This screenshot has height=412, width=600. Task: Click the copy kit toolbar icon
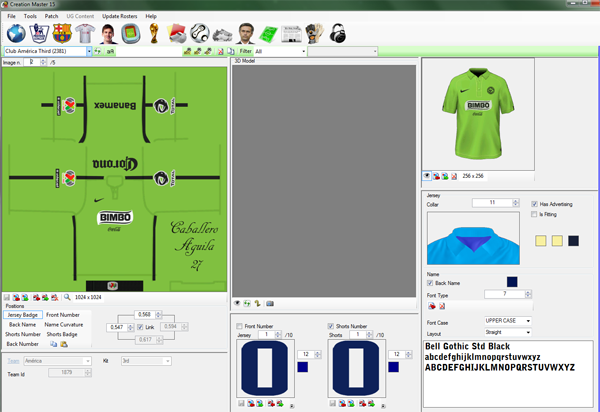coord(231,51)
